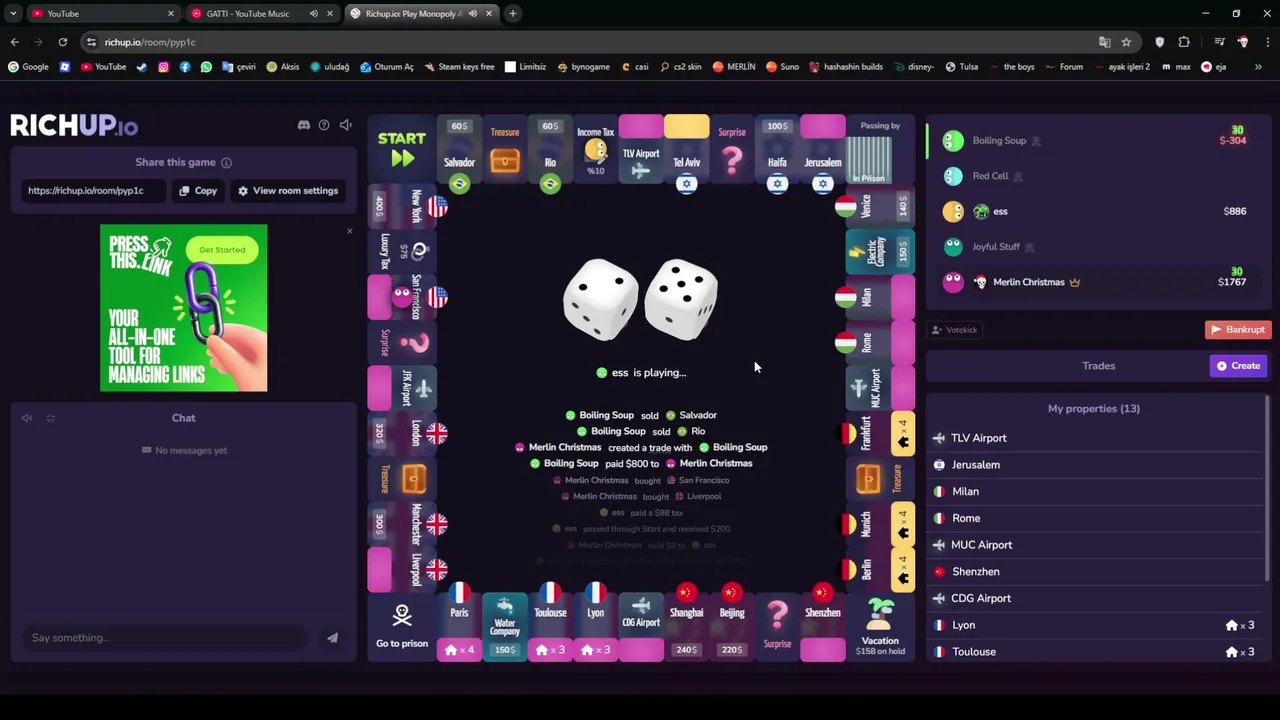Open the Suno bookmark

point(782,67)
